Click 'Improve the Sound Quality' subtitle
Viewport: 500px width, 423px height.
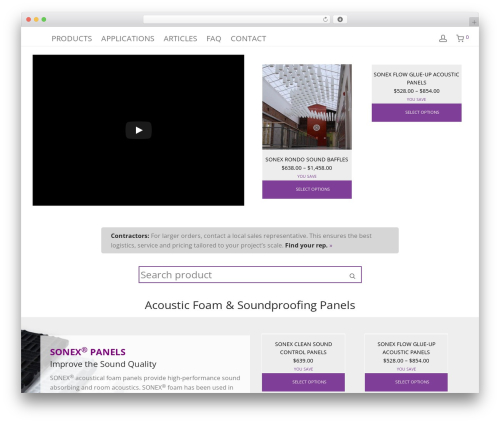(x=103, y=364)
